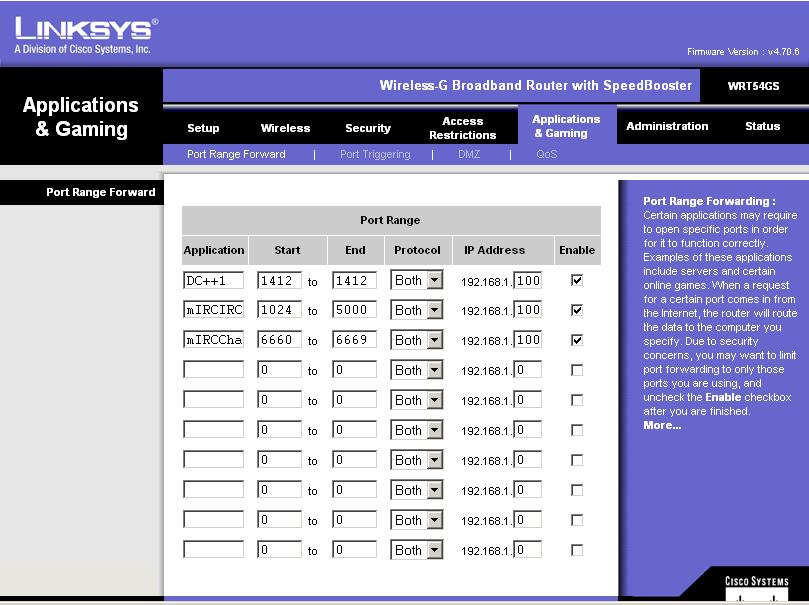
Task: Click the Protocol column header
Action: pos(417,250)
